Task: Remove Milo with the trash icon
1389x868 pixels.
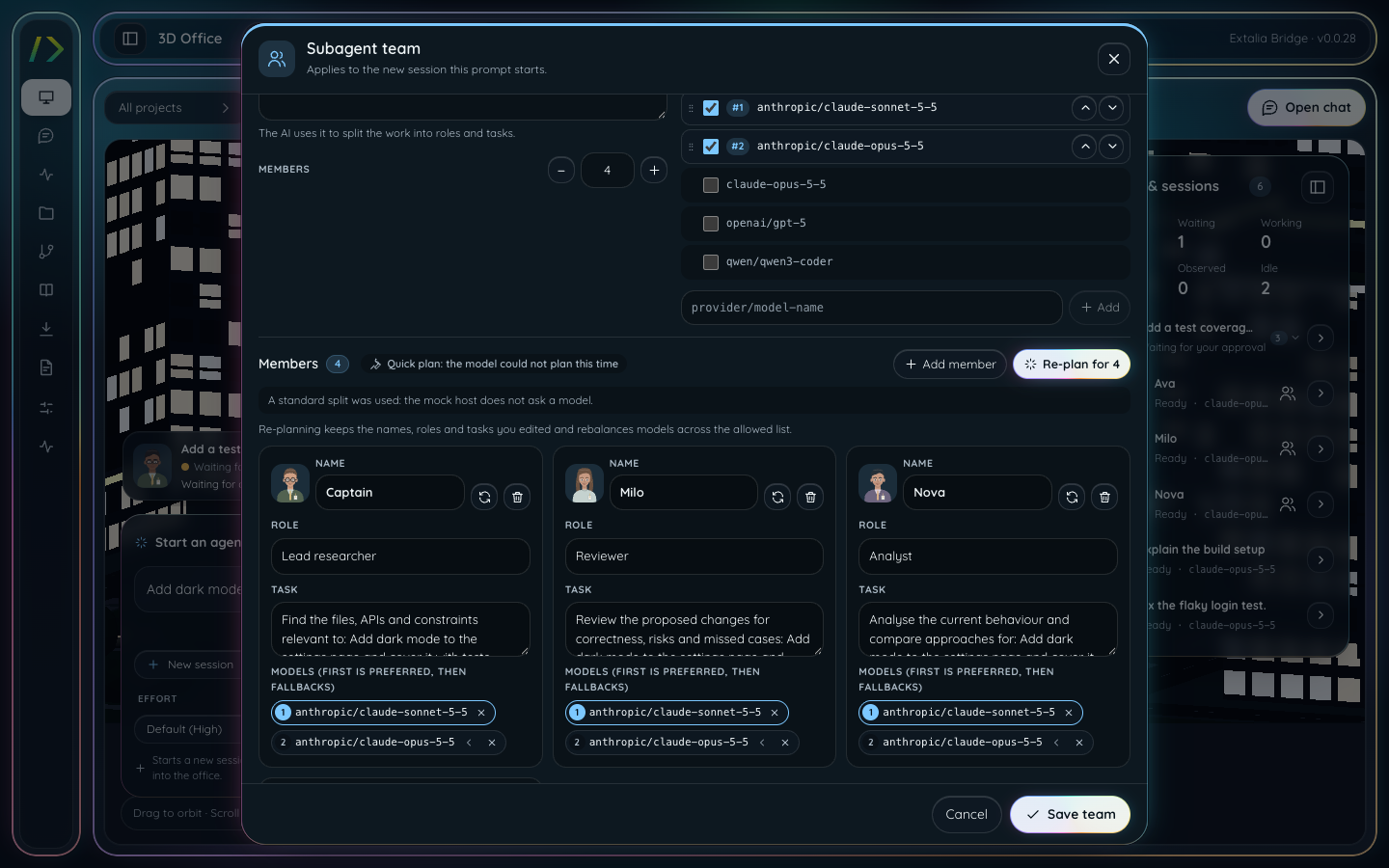Action: click(x=810, y=497)
